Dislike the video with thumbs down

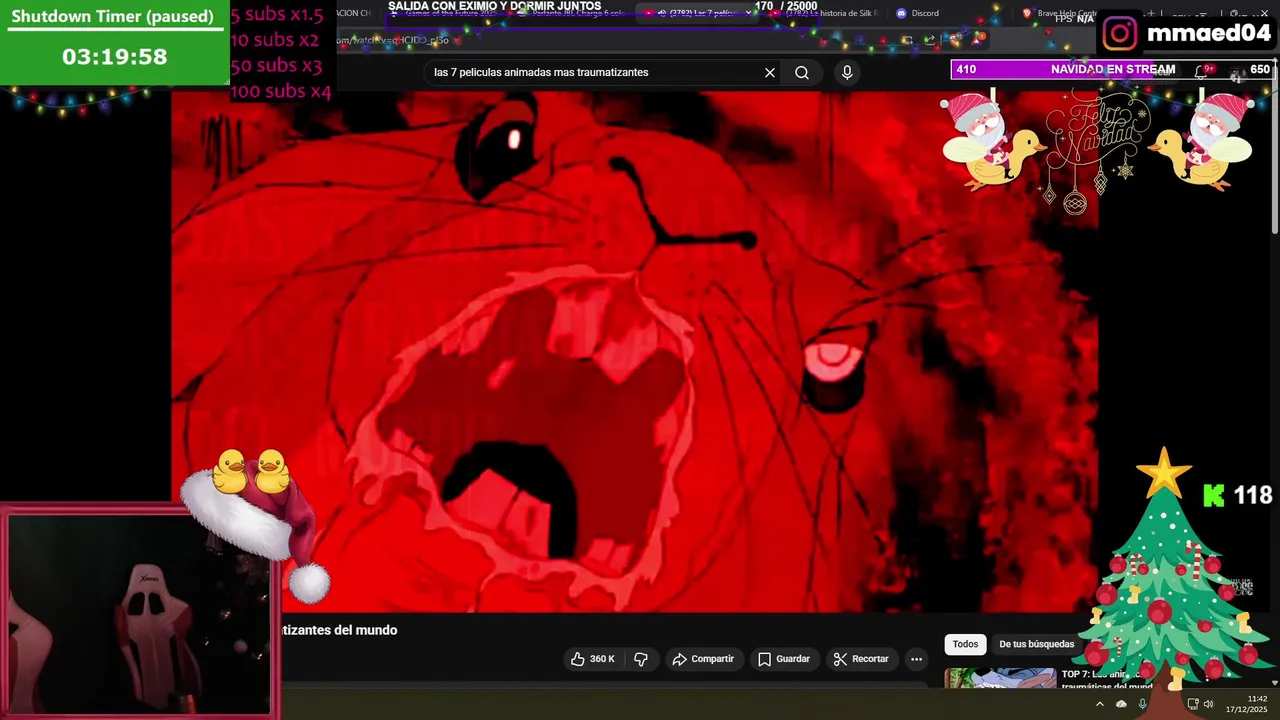tap(641, 659)
